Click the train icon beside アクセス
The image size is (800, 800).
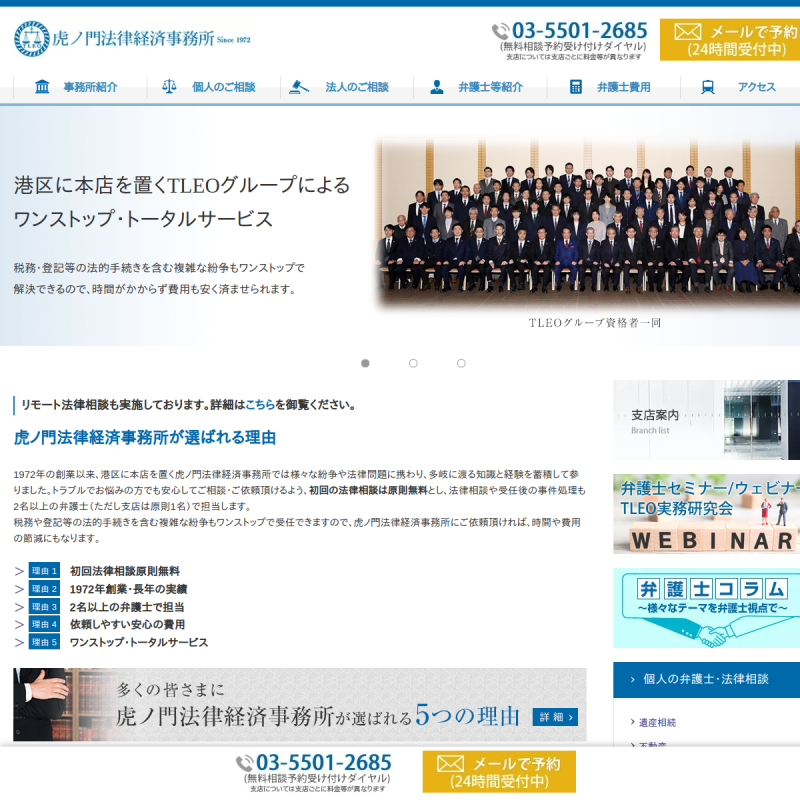(x=708, y=87)
